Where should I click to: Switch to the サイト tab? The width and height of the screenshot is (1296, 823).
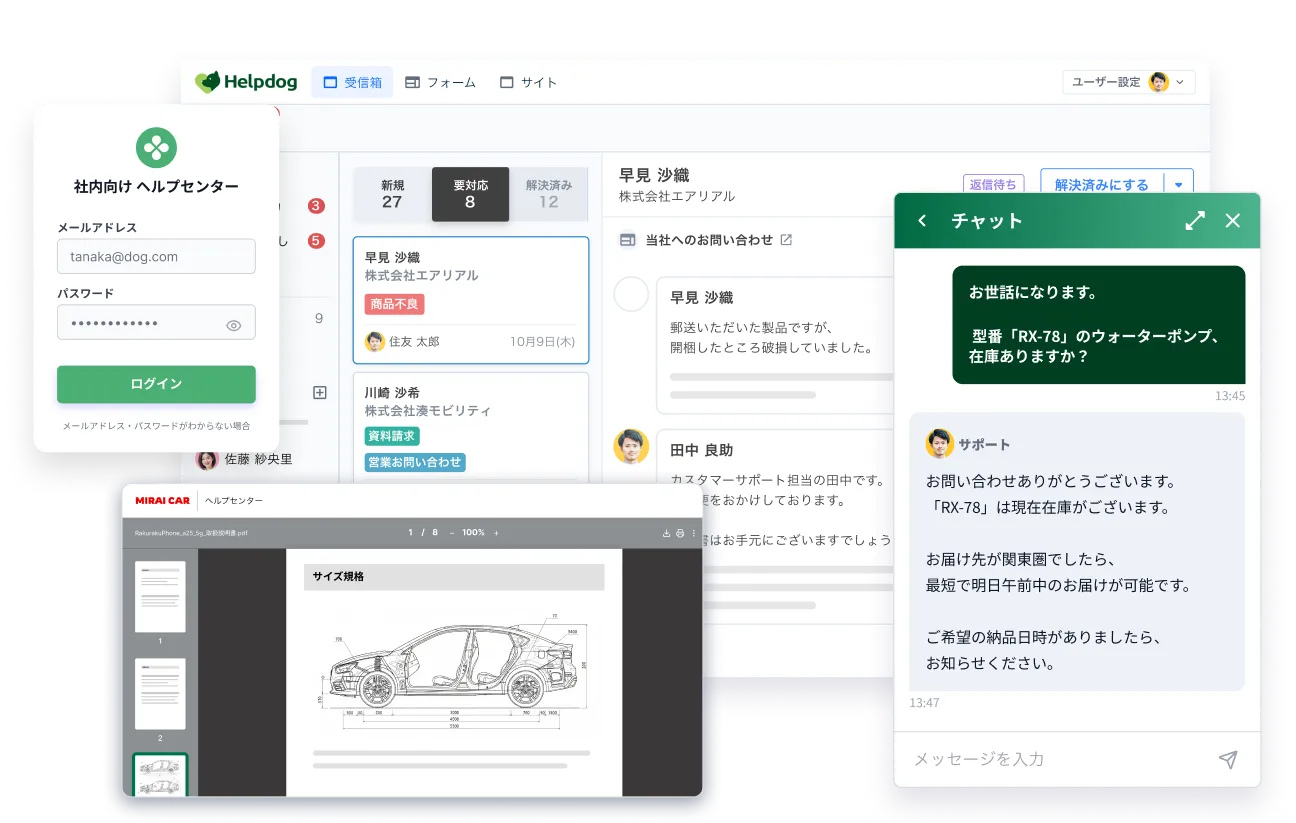coord(528,82)
